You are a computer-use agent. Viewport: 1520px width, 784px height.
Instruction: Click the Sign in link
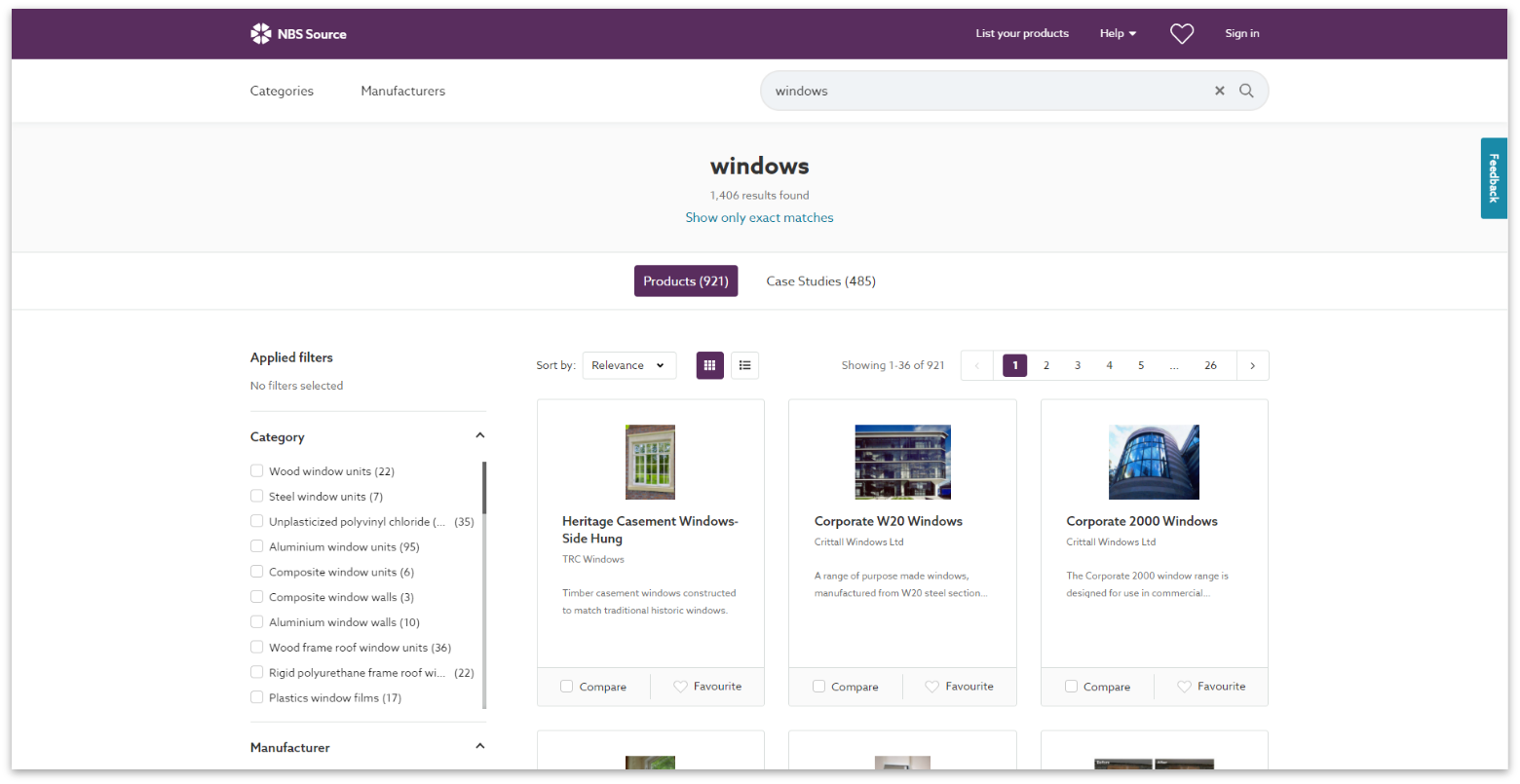[1241, 34]
